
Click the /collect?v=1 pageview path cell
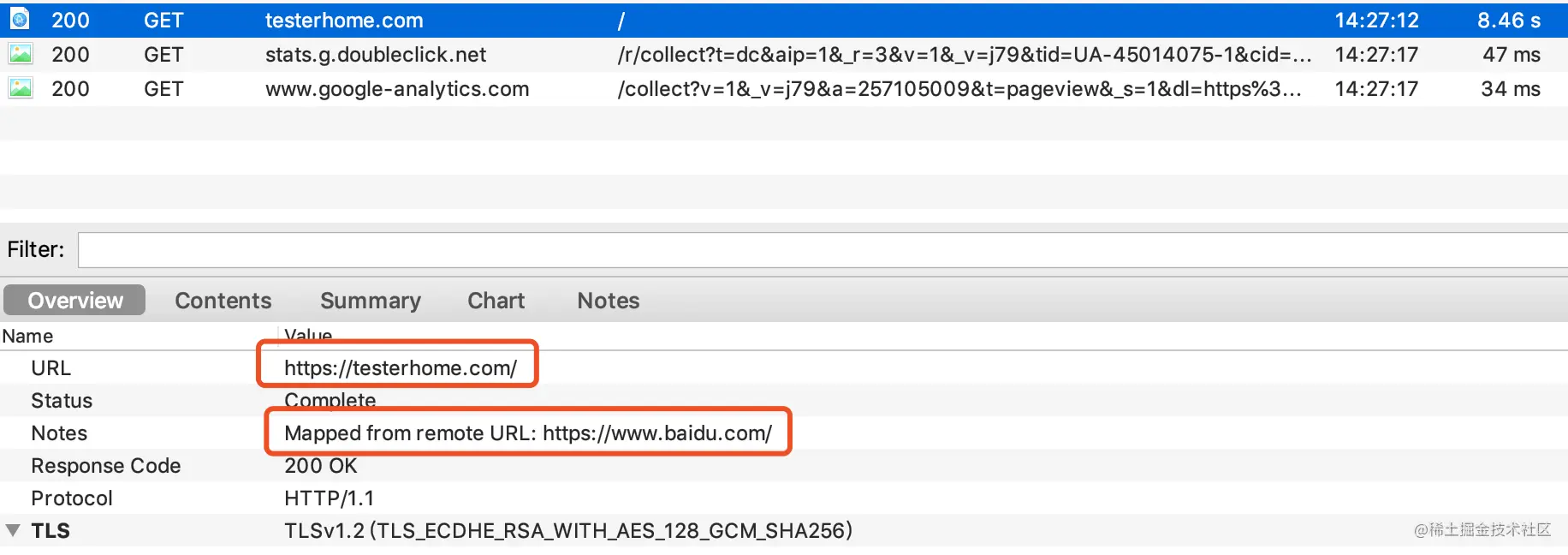coord(959,89)
